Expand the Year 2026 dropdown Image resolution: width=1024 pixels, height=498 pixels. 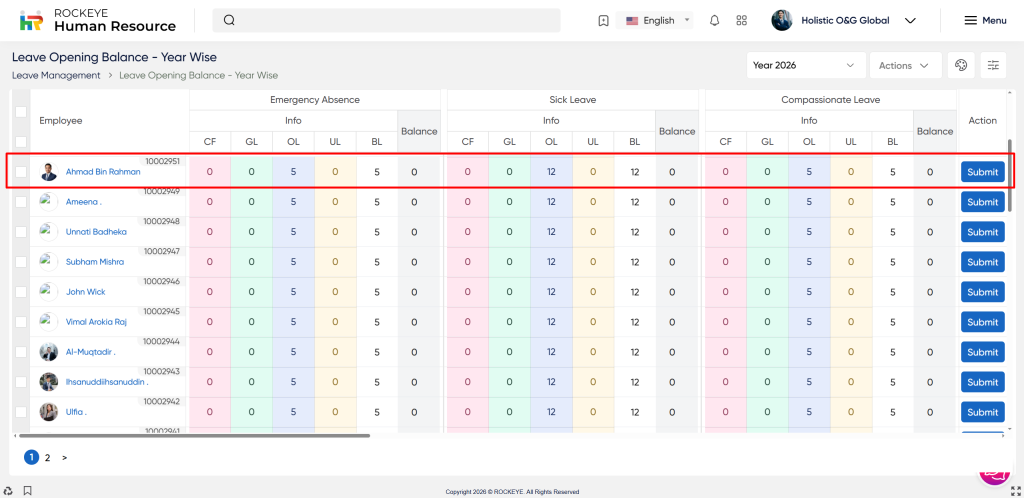click(805, 65)
